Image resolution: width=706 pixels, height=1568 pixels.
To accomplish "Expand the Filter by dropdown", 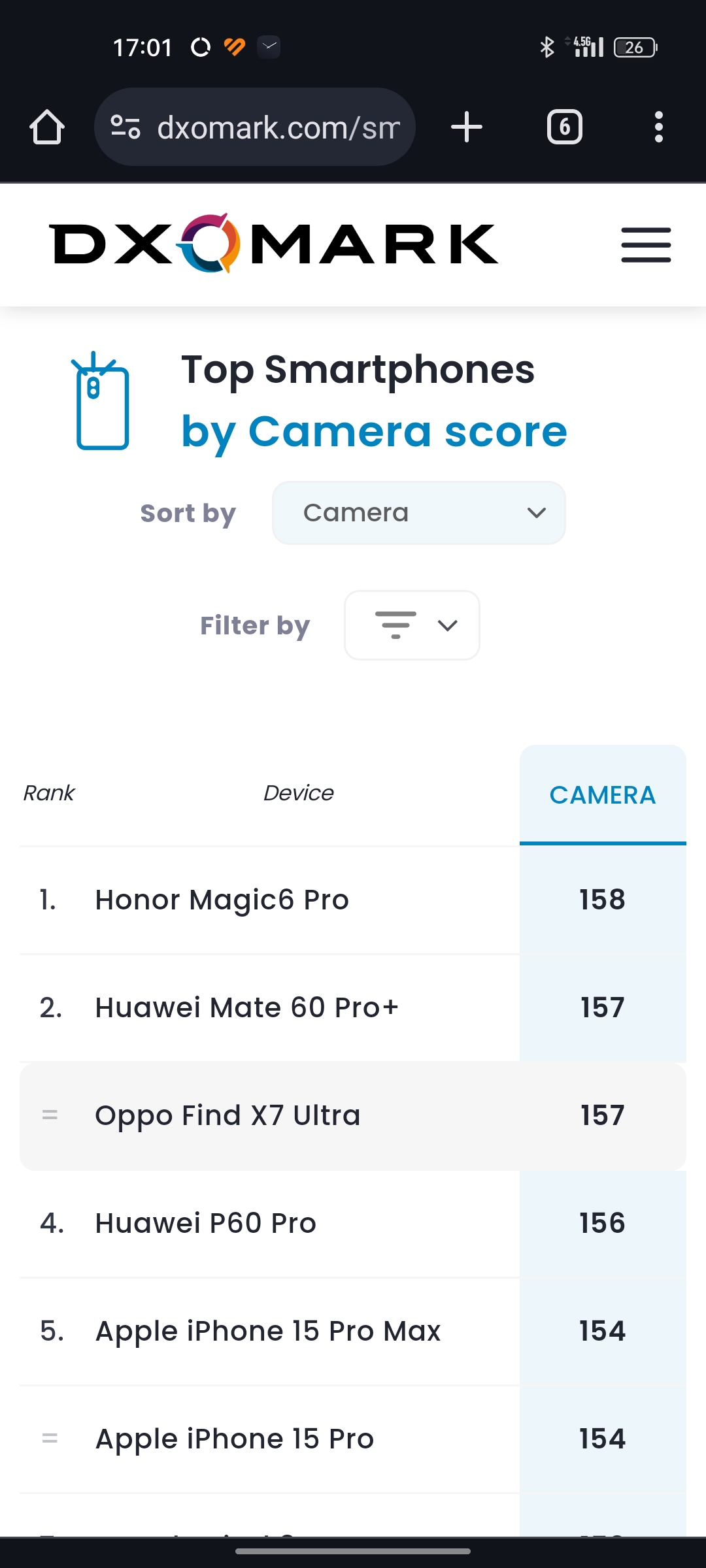I will coord(412,625).
